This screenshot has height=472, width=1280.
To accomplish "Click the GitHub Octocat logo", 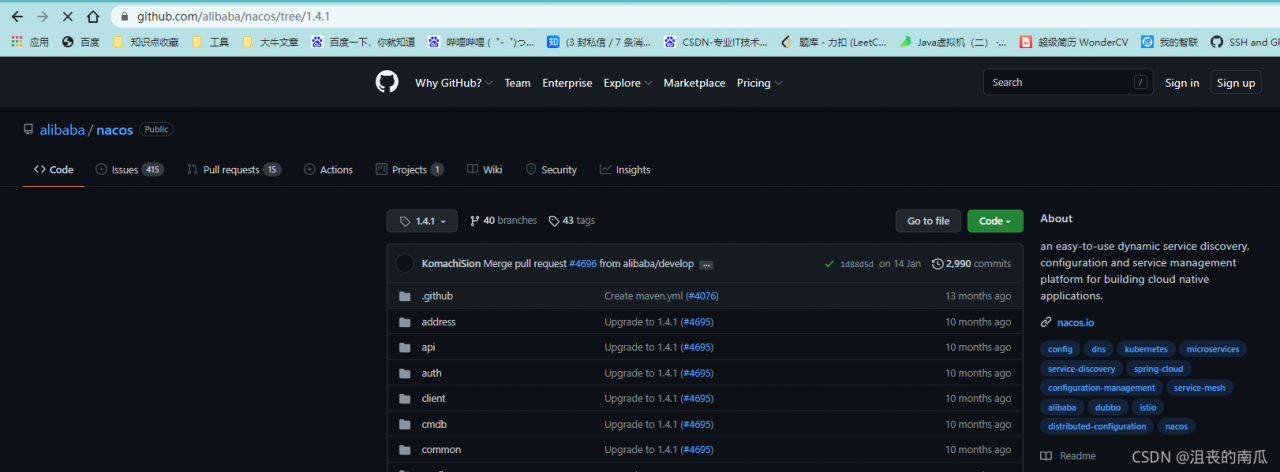I will click(387, 82).
